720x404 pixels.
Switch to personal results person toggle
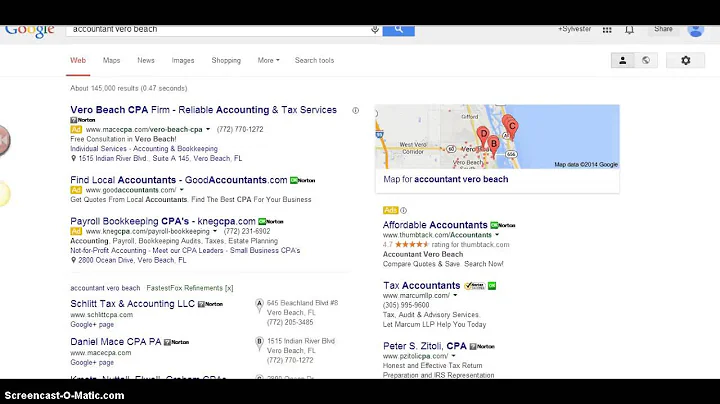pos(623,60)
